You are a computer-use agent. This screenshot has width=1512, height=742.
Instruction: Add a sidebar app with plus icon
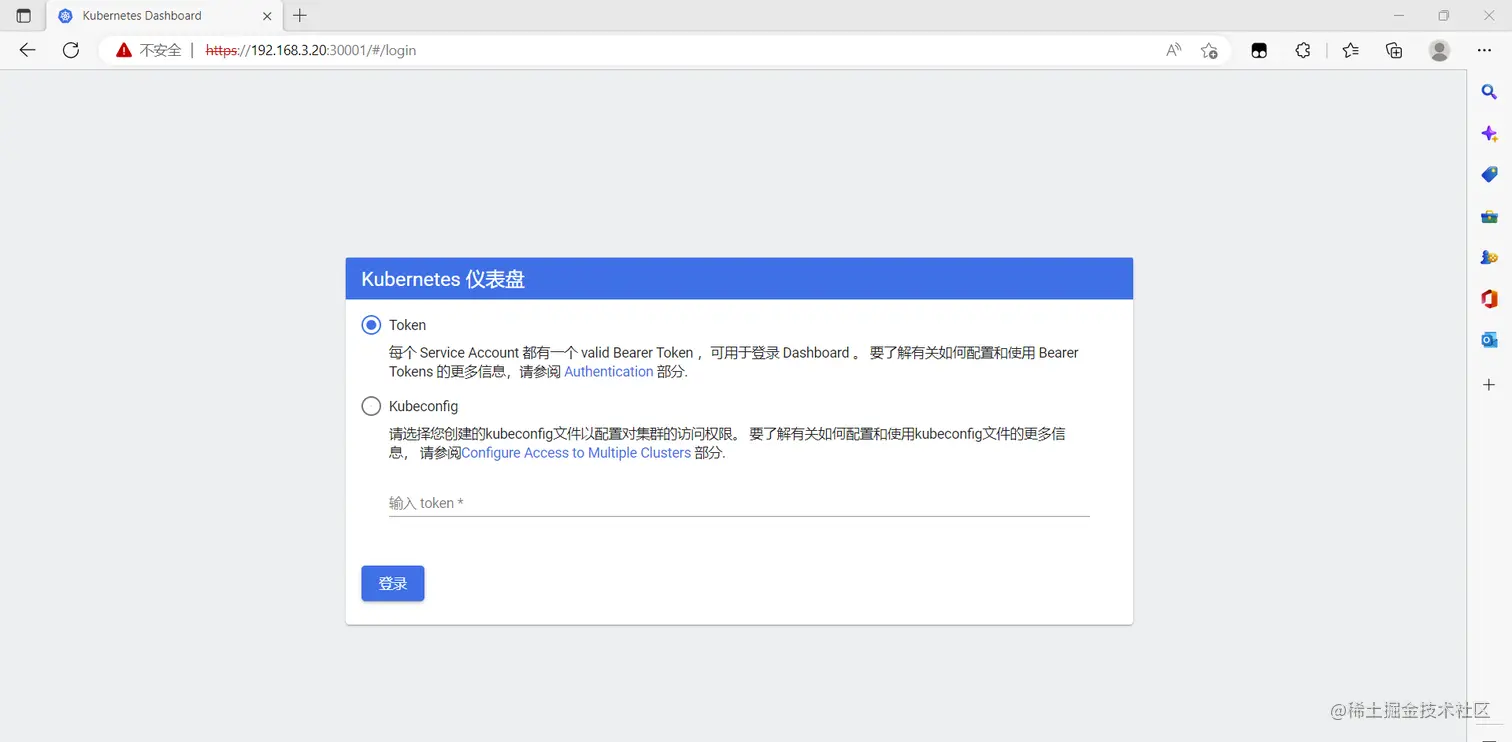point(1489,385)
